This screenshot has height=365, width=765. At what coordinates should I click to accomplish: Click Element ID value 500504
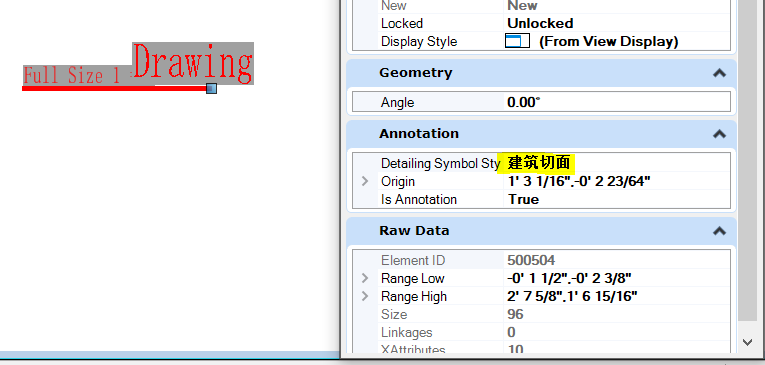[531, 261]
